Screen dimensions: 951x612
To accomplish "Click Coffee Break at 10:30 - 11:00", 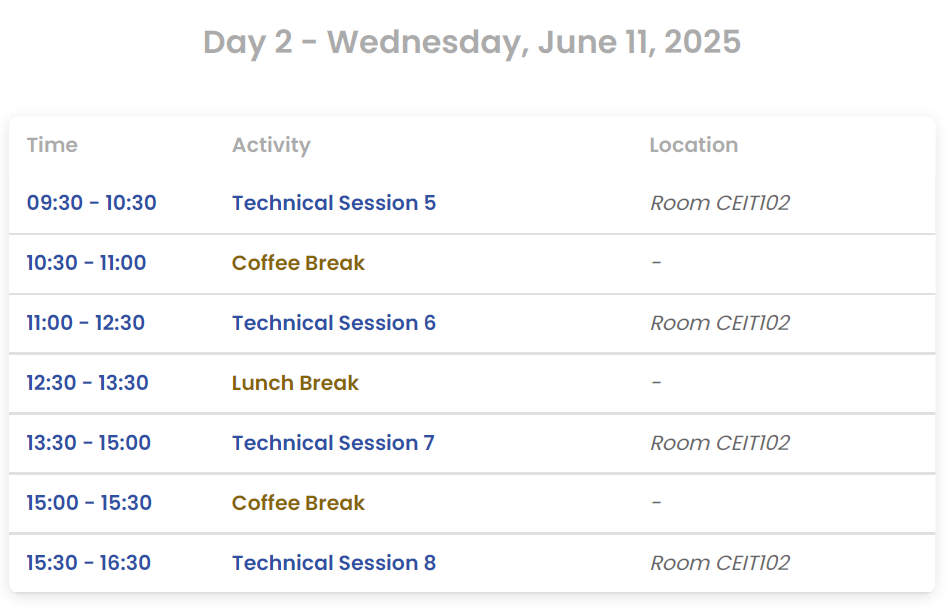I will tap(298, 263).
